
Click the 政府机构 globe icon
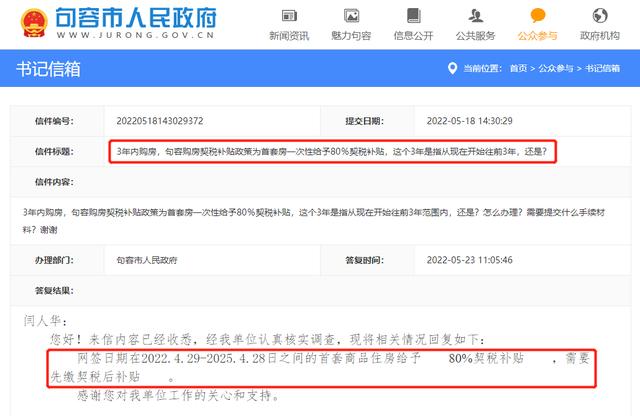point(600,16)
